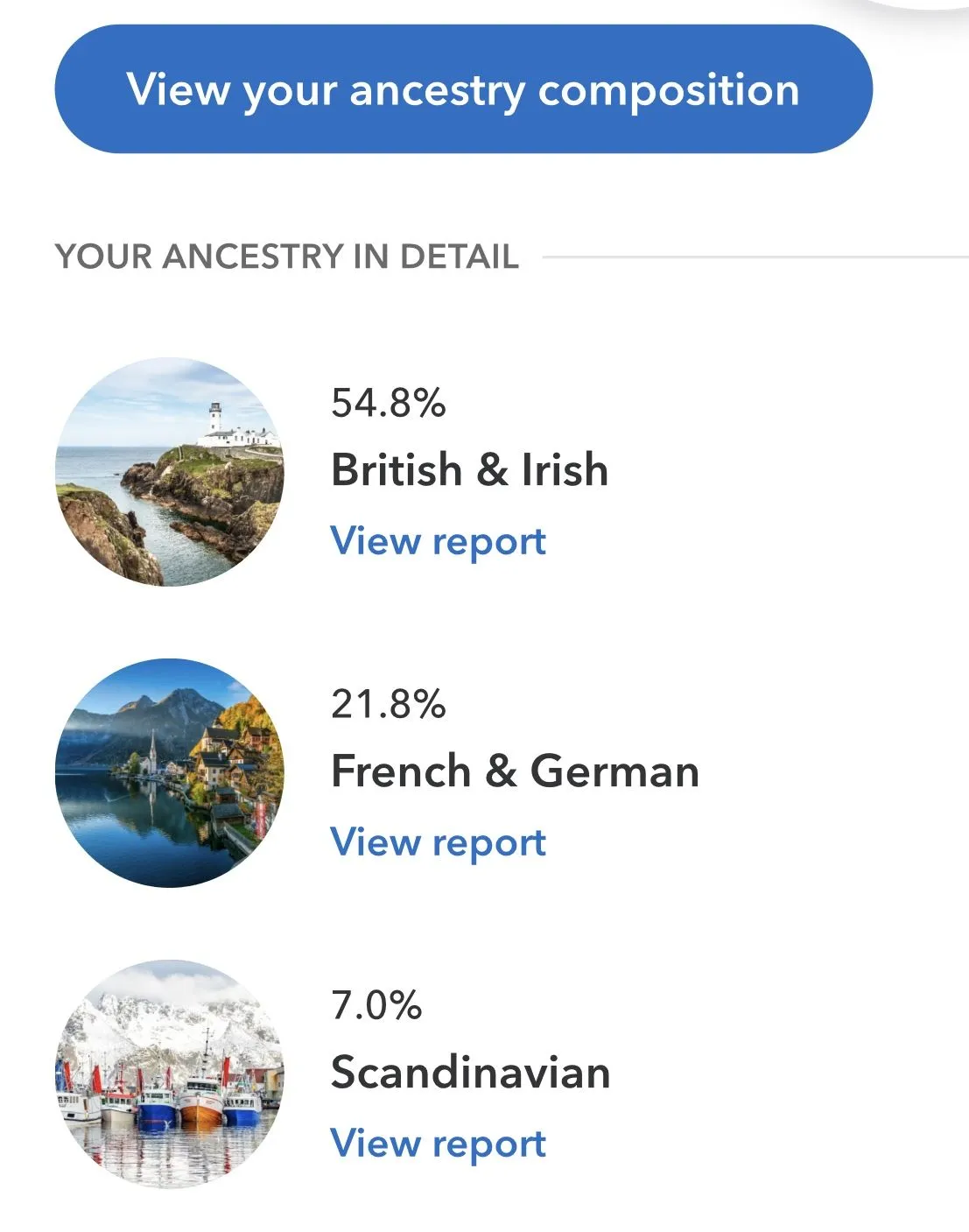Click the French & German ancestry title

pyautogui.click(x=515, y=771)
